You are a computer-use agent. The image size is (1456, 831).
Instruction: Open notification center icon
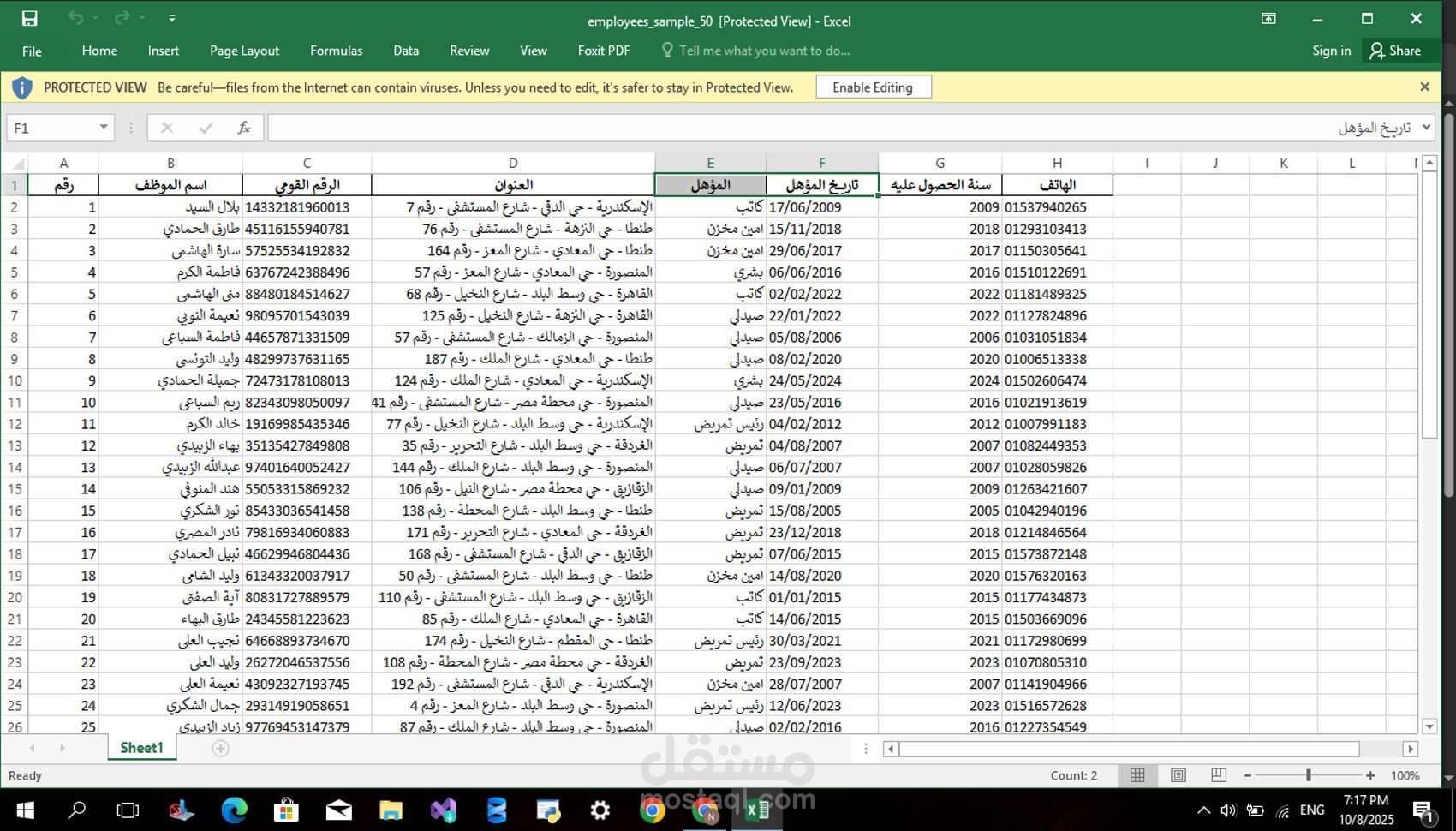1423,810
